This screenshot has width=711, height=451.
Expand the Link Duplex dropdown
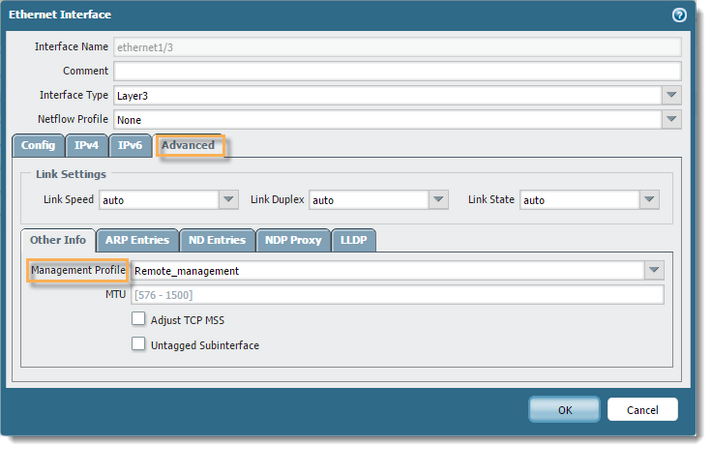438,200
